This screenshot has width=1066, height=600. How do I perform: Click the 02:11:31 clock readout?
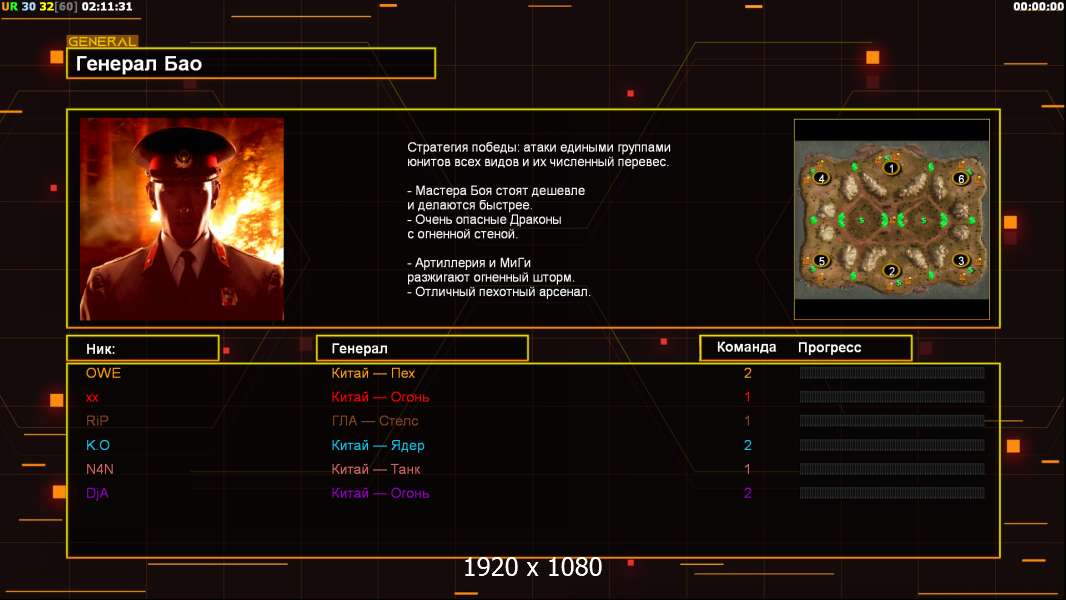107,6
